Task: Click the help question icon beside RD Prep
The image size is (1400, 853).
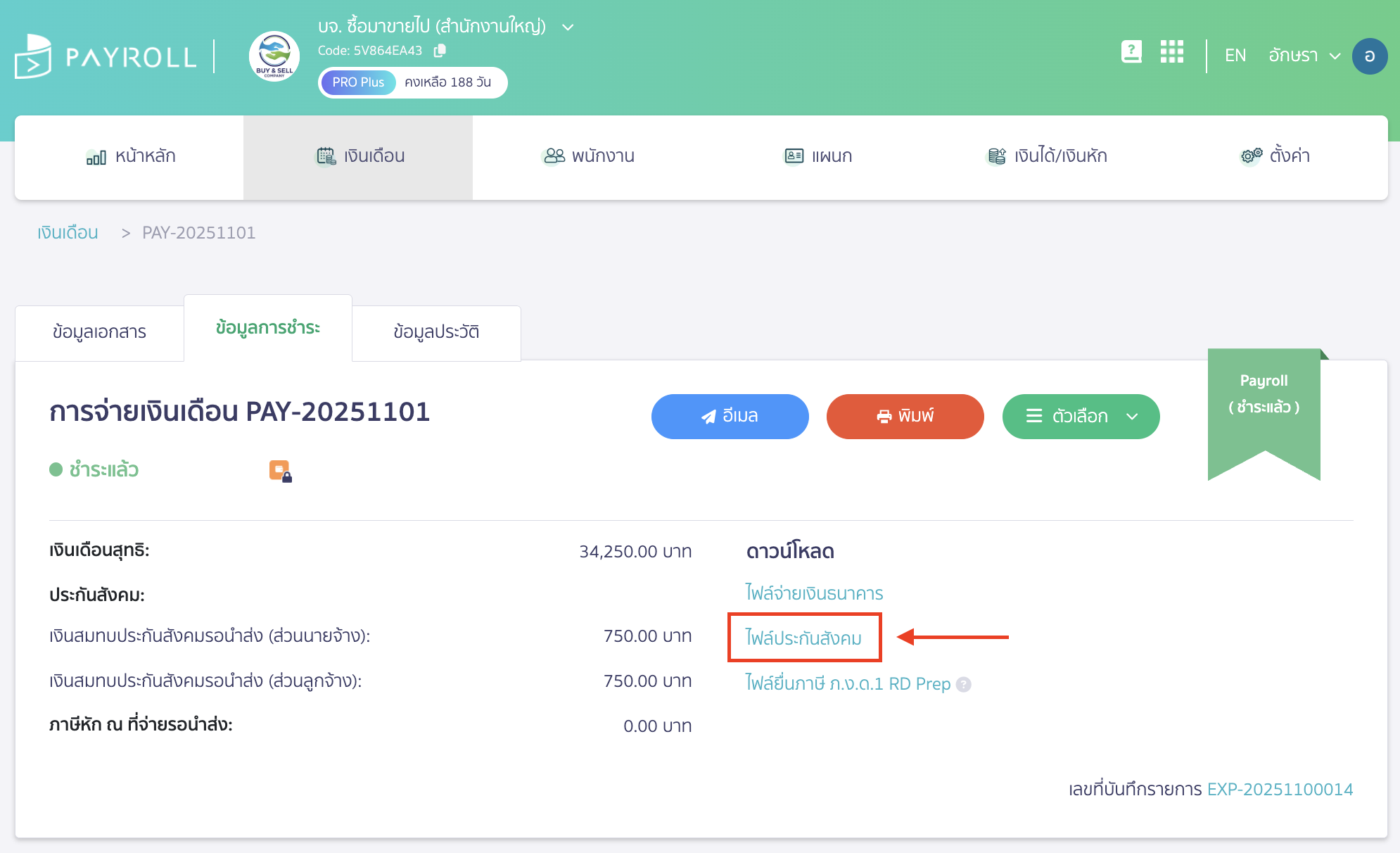Action: pyautogui.click(x=962, y=683)
